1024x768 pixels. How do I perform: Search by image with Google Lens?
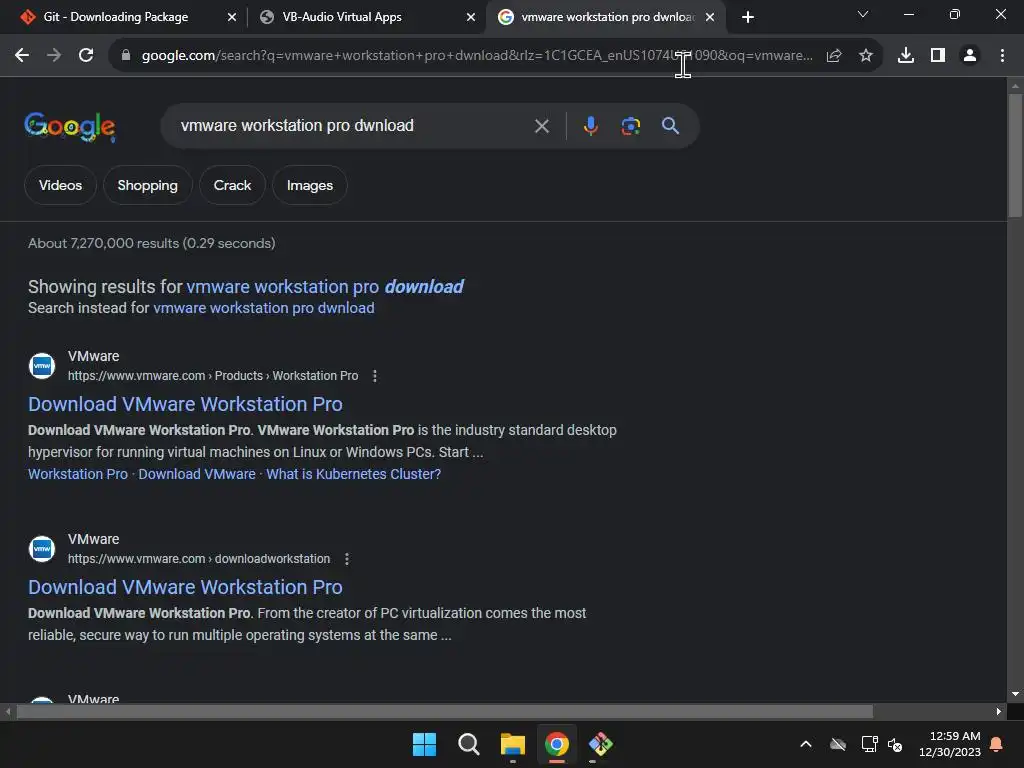pos(631,126)
